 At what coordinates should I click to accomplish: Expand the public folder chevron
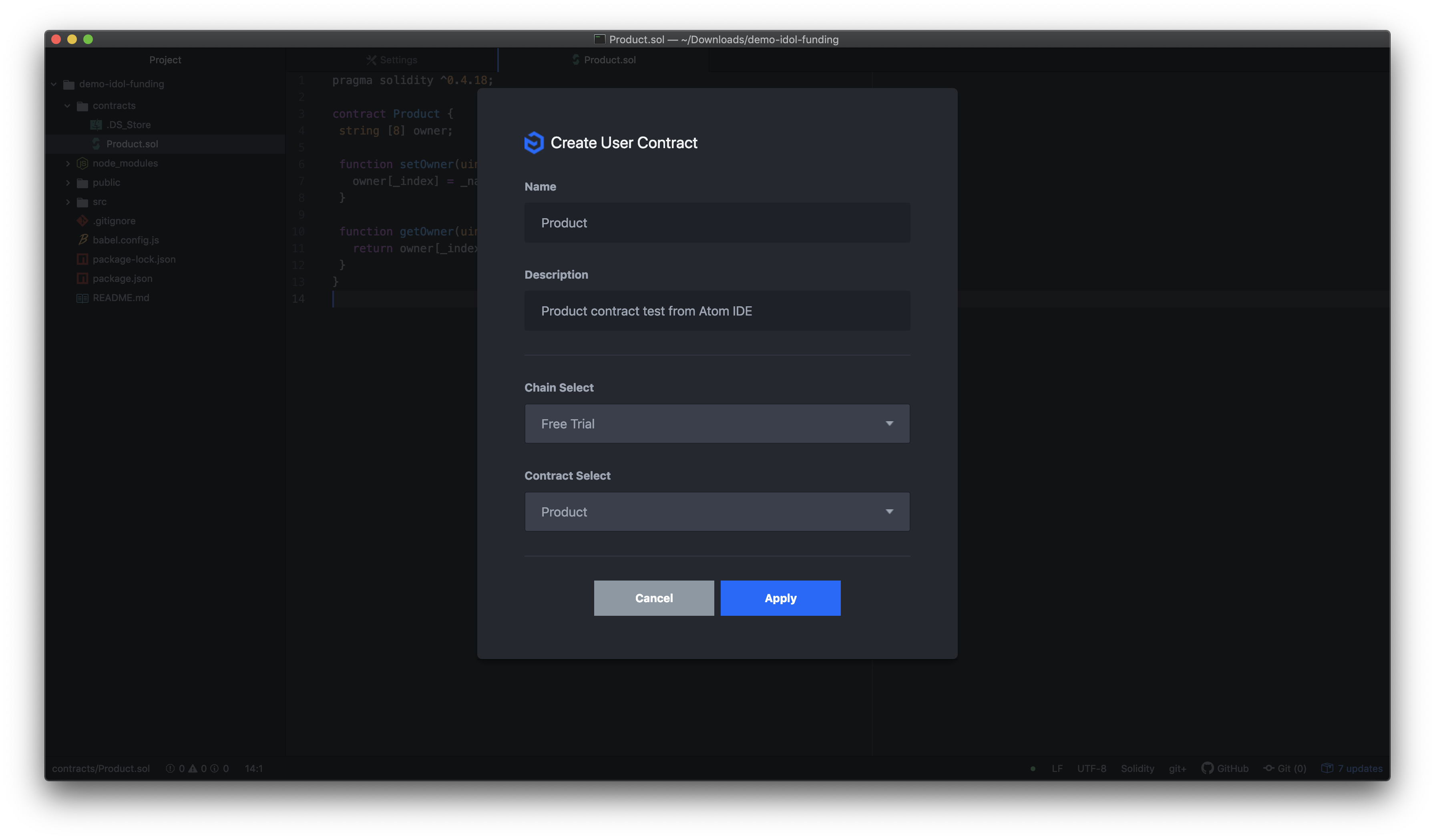(x=68, y=183)
